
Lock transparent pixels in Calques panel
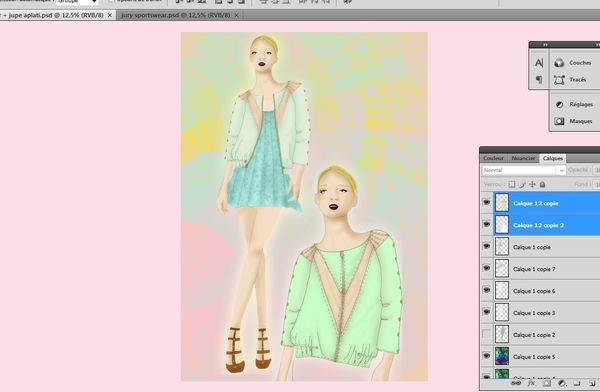tap(512, 184)
